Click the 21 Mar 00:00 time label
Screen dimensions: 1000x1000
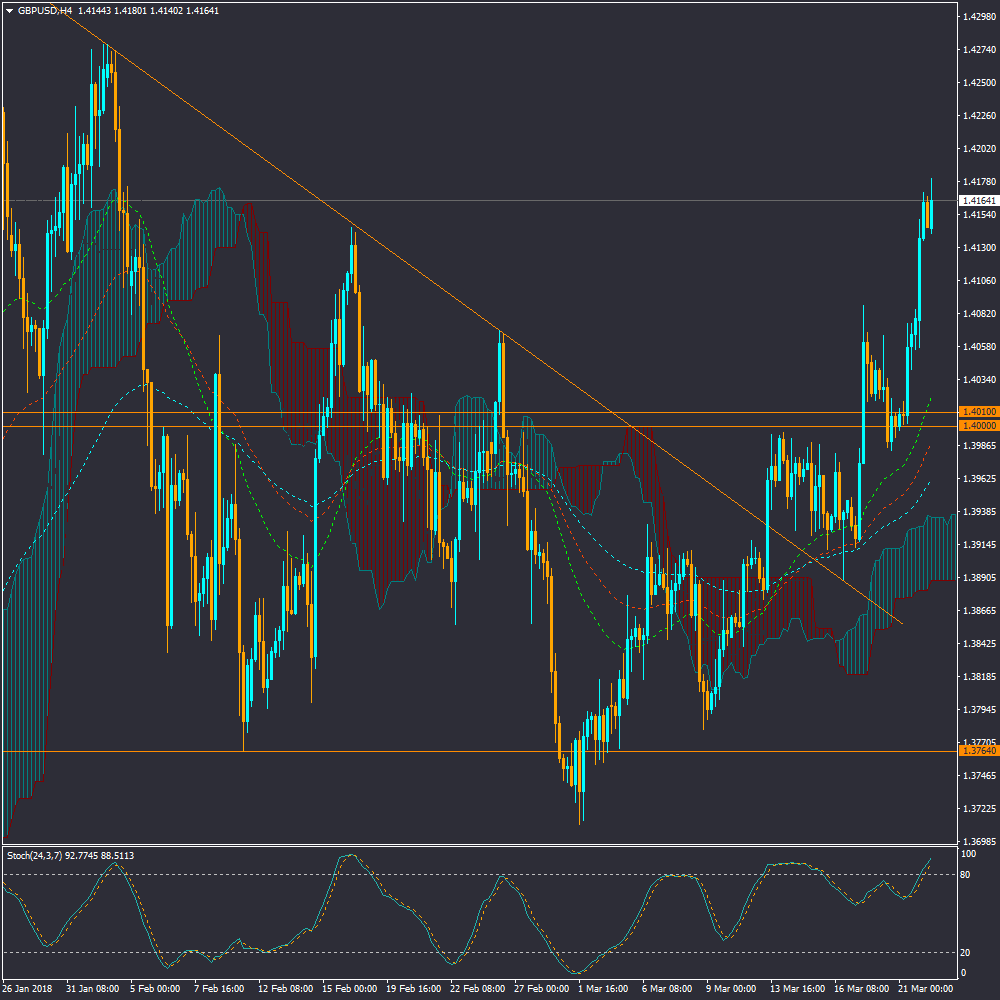point(925,989)
